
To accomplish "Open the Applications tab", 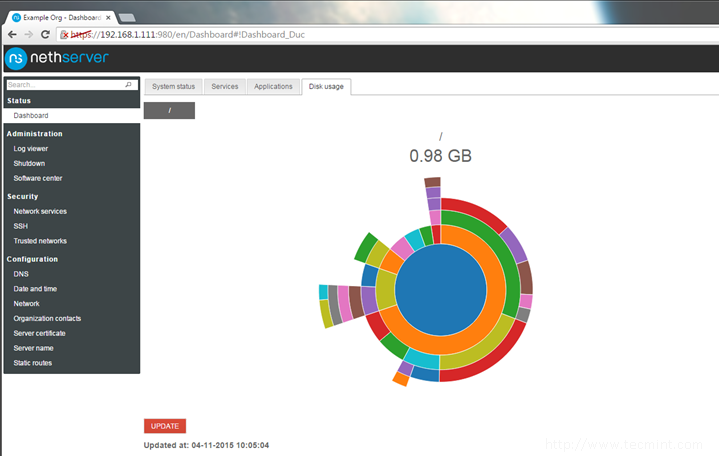I will pos(273,86).
